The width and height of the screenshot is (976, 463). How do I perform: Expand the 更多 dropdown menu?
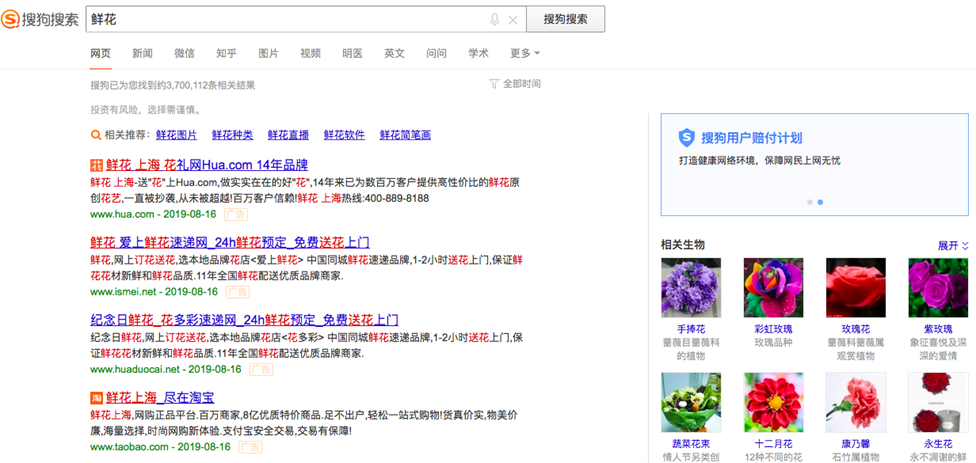click(525, 54)
